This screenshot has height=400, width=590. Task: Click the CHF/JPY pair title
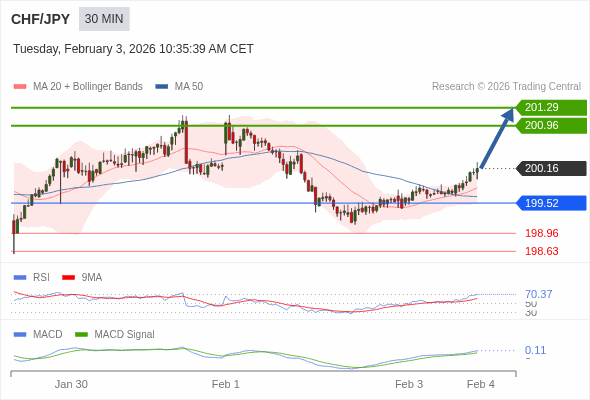point(41,19)
